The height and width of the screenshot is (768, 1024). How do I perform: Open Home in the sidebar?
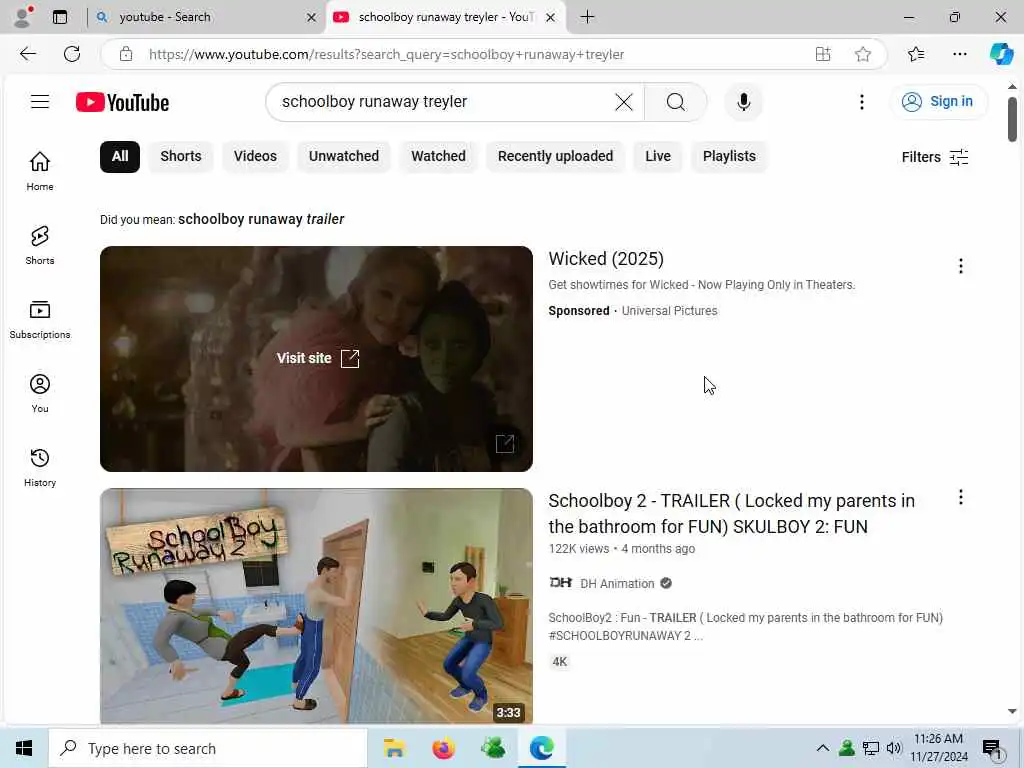[x=40, y=171]
